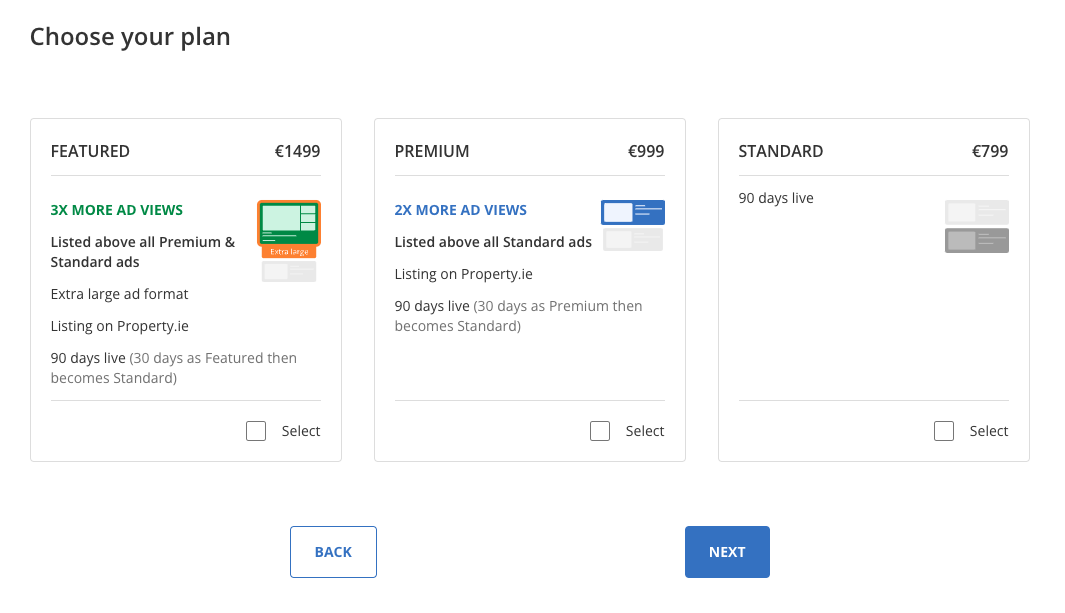Click the PREMIUM plan title
The image size is (1065, 613).
point(432,151)
